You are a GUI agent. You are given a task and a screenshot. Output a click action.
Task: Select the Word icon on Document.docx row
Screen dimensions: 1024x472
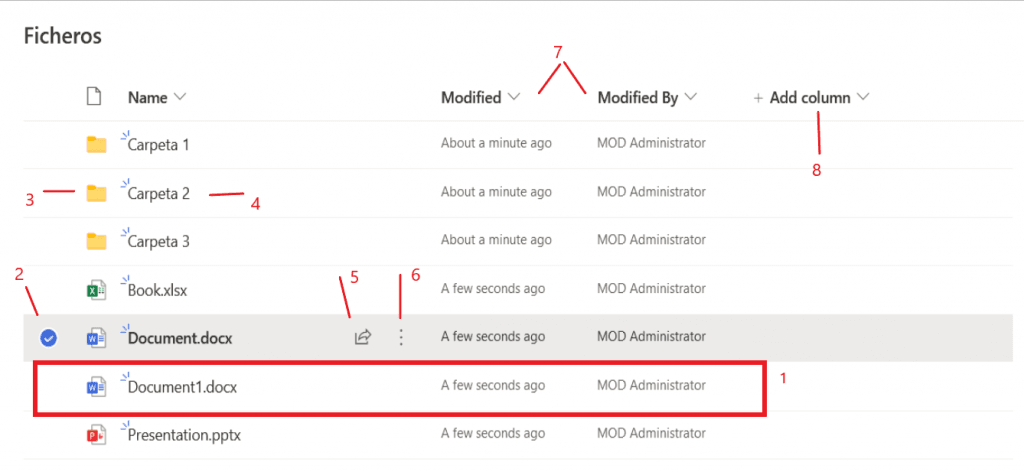click(97, 338)
